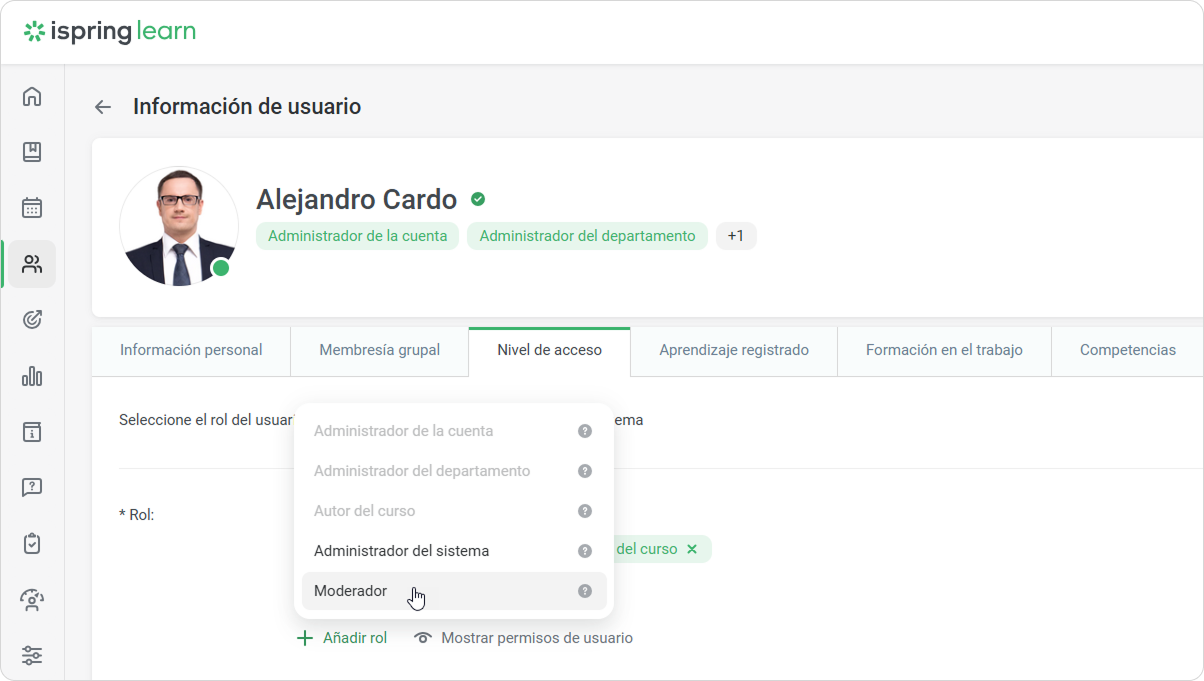Viewport: 1204px width, 681px height.
Task: Open the Courses book icon in sidebar
Action: 32,152
